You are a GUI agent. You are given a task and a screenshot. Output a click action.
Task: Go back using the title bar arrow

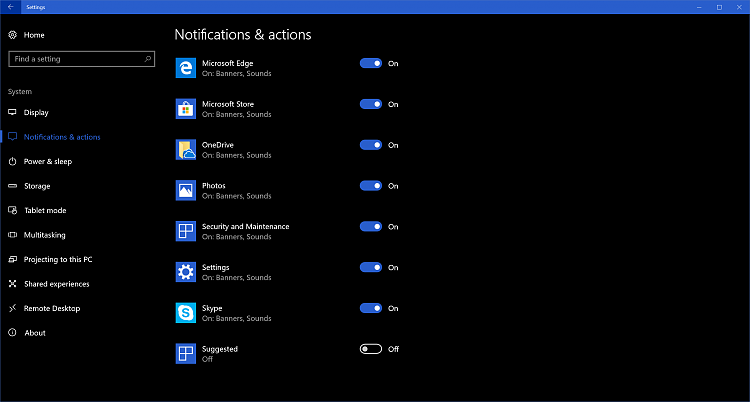(x=11, y=7)
